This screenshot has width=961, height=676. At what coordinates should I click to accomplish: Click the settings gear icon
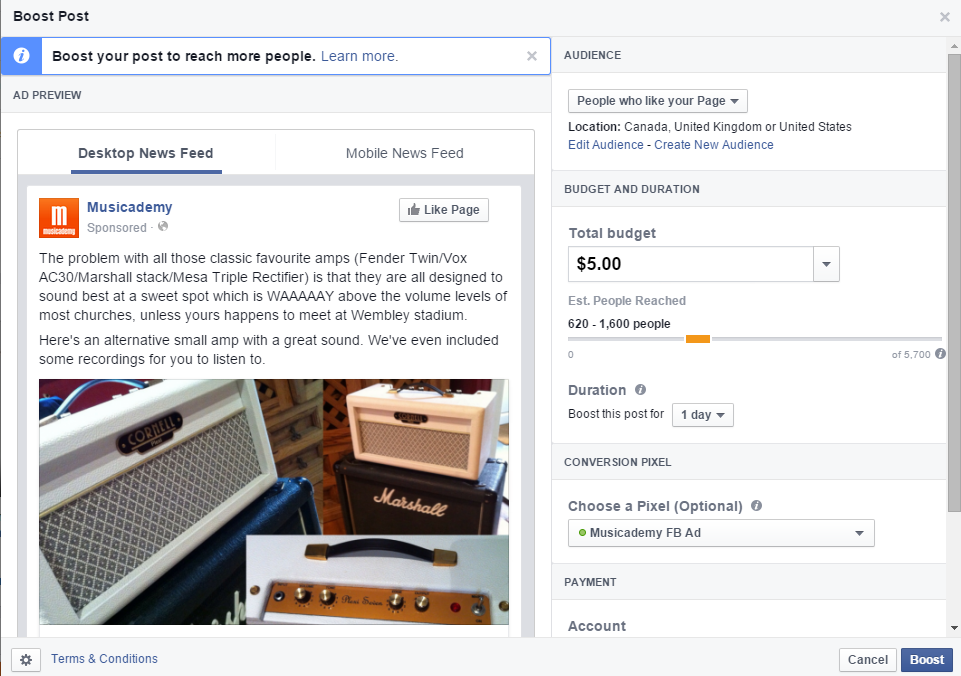(x=26, y=660)
